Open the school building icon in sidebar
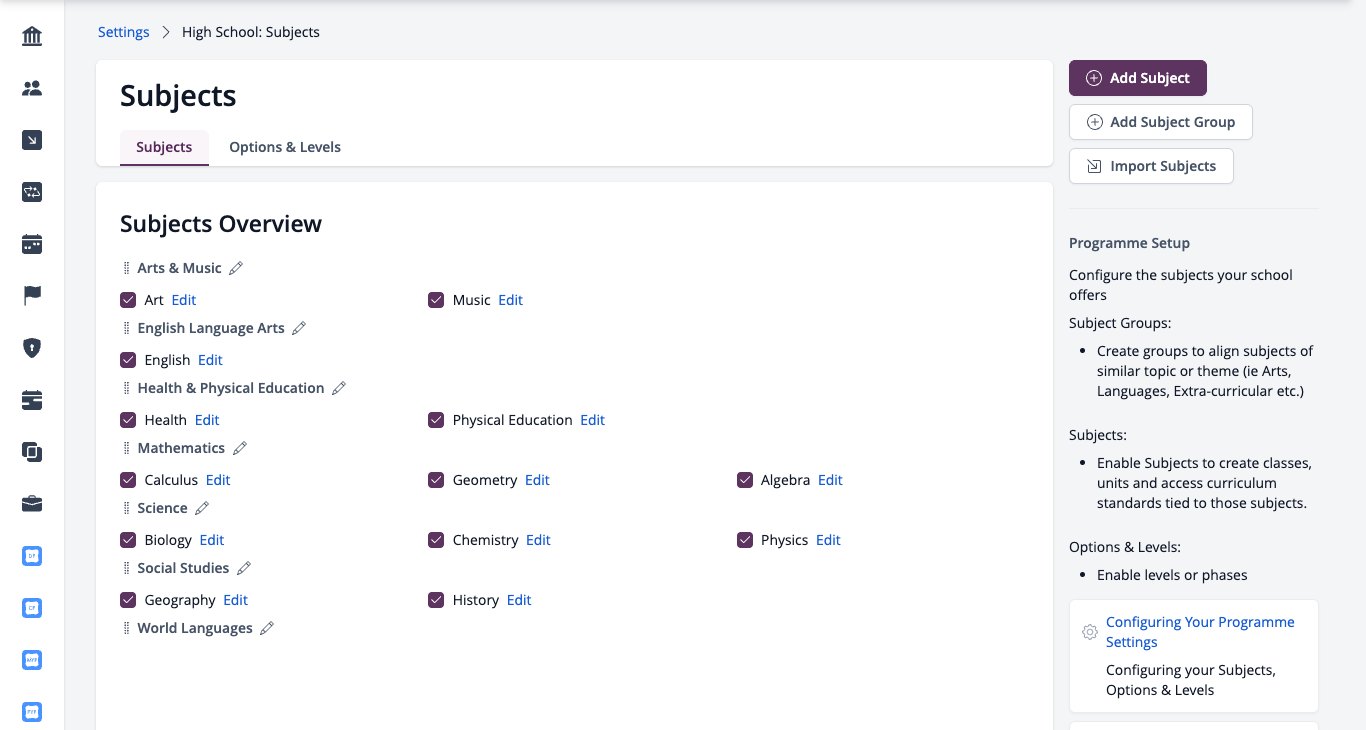Viewport: 1366px width, 730px height. [32, 37]
